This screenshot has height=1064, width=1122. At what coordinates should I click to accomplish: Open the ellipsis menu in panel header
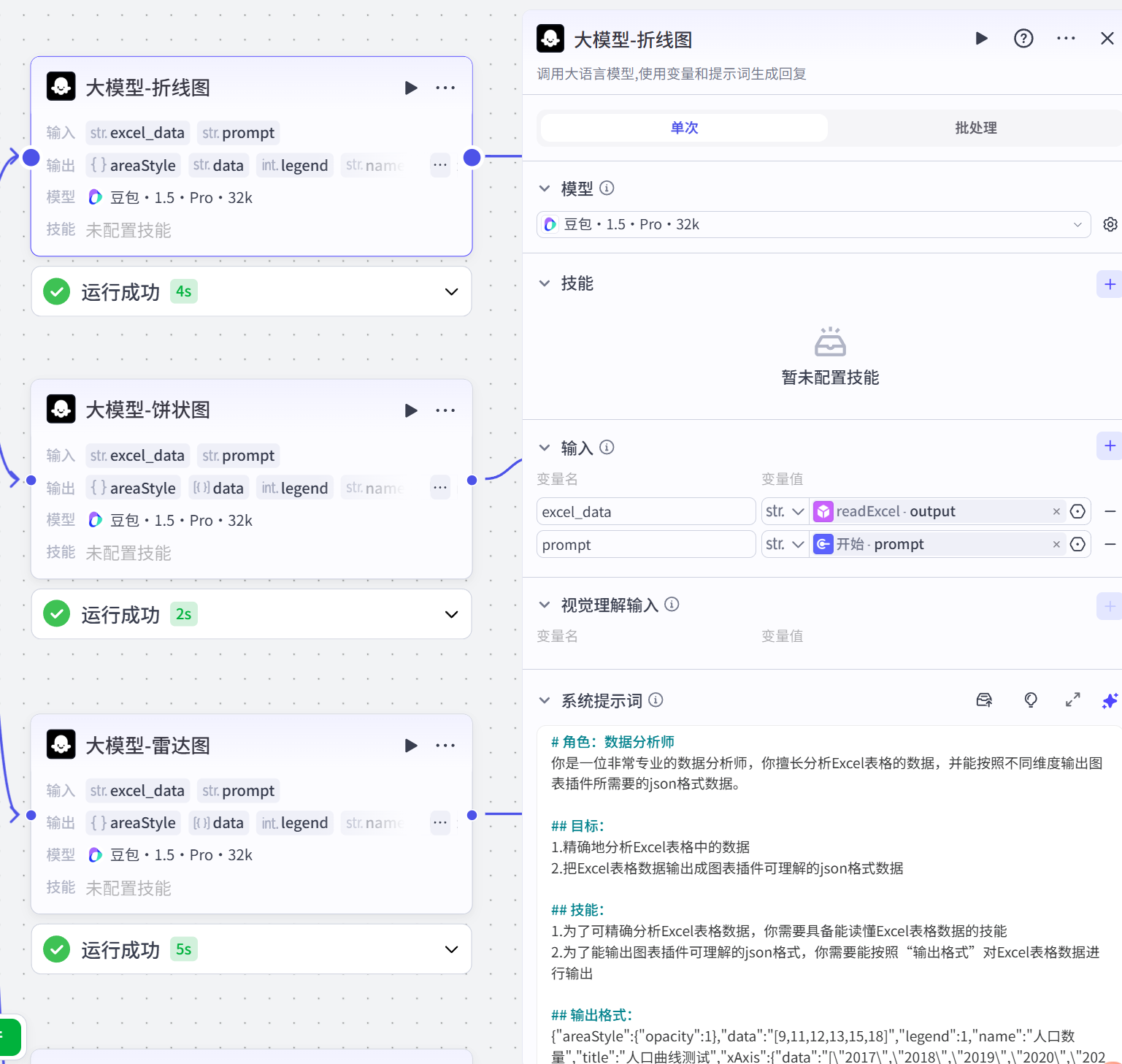tap(1066, 38)
